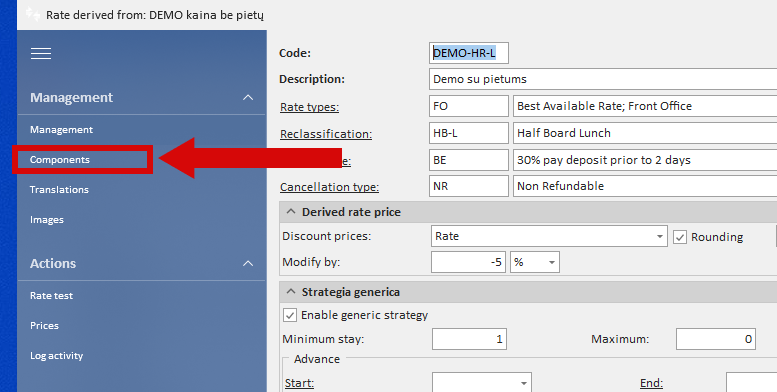Open Management sidebar item
The image size is (777, 392).
point(61,130)
